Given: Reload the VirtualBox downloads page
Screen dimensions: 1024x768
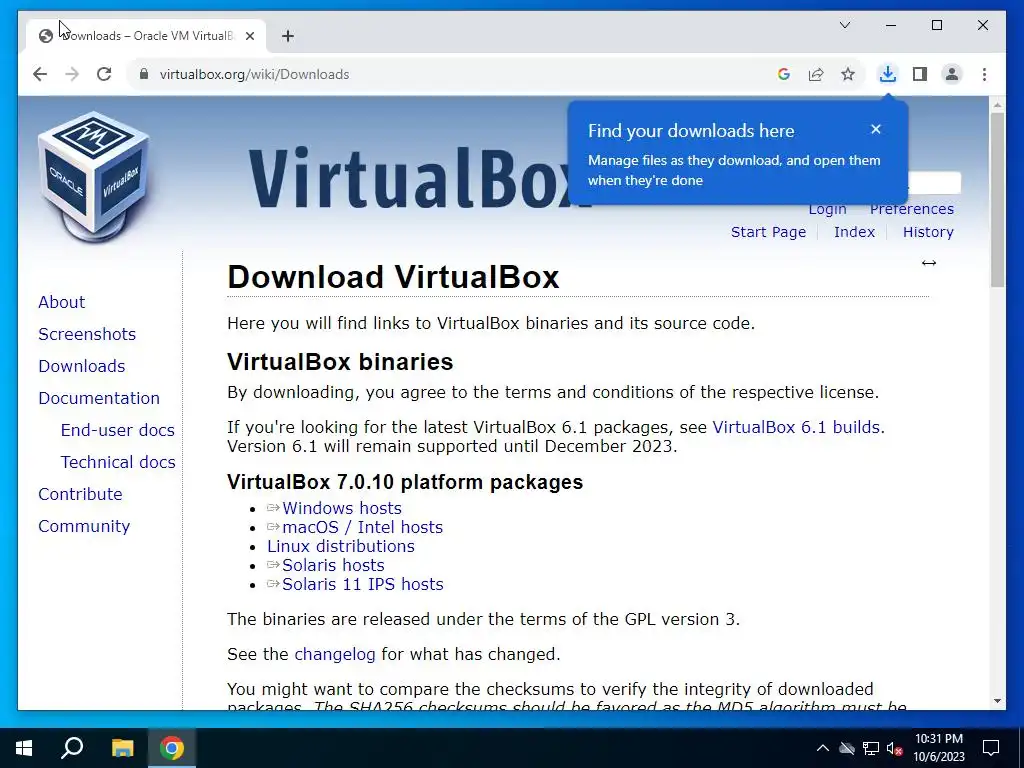Looking at the screenshot, I should 104,74.
